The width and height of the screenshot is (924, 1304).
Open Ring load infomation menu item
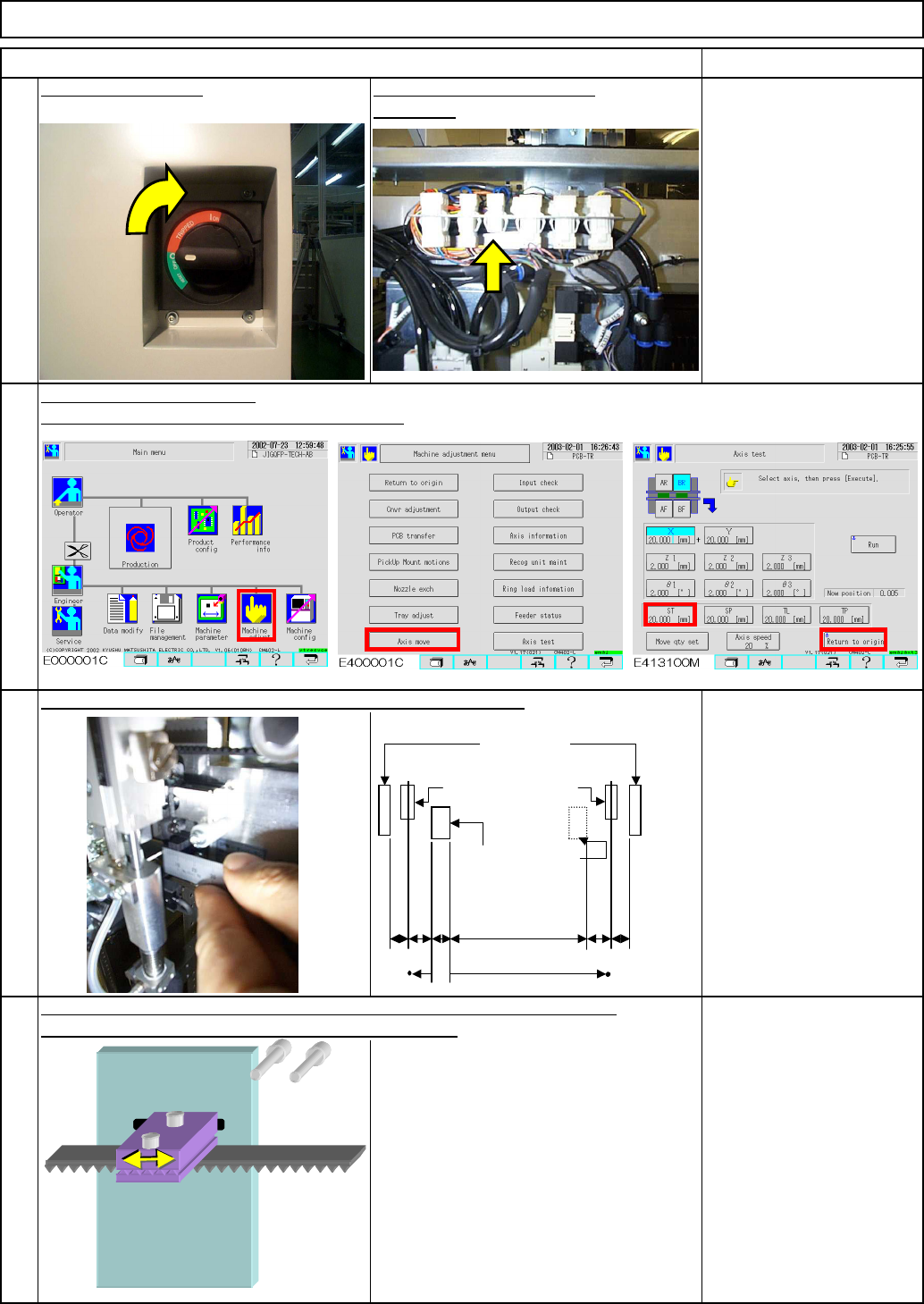(538, 589)
